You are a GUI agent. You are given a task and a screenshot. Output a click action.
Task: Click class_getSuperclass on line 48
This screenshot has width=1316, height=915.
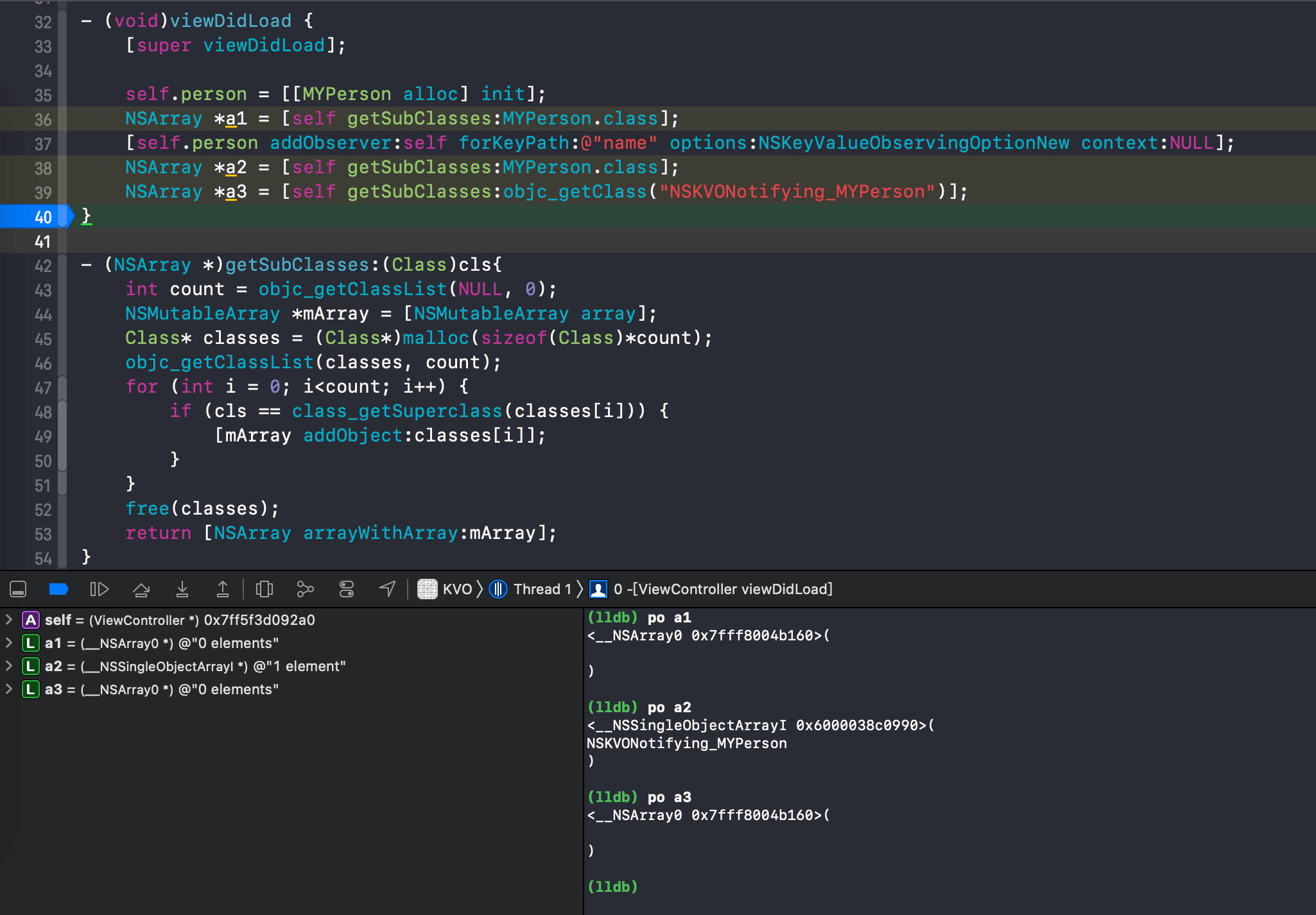(x=397, y=411)
